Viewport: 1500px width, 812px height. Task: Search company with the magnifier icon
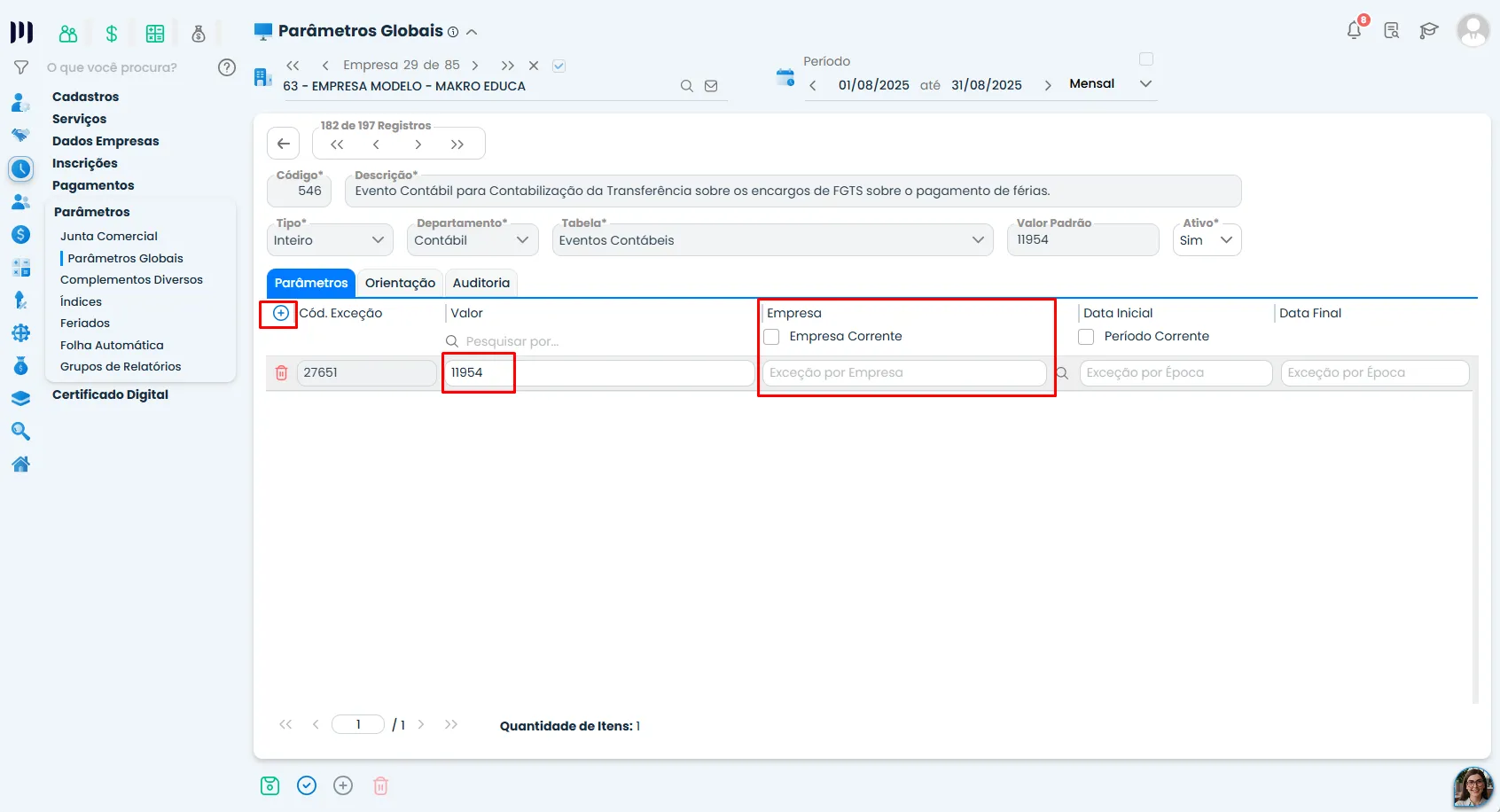pos(686,86)
